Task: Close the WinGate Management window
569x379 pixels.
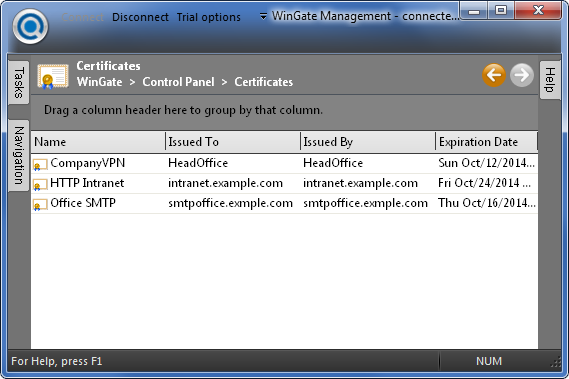Action: click(538, 11)
